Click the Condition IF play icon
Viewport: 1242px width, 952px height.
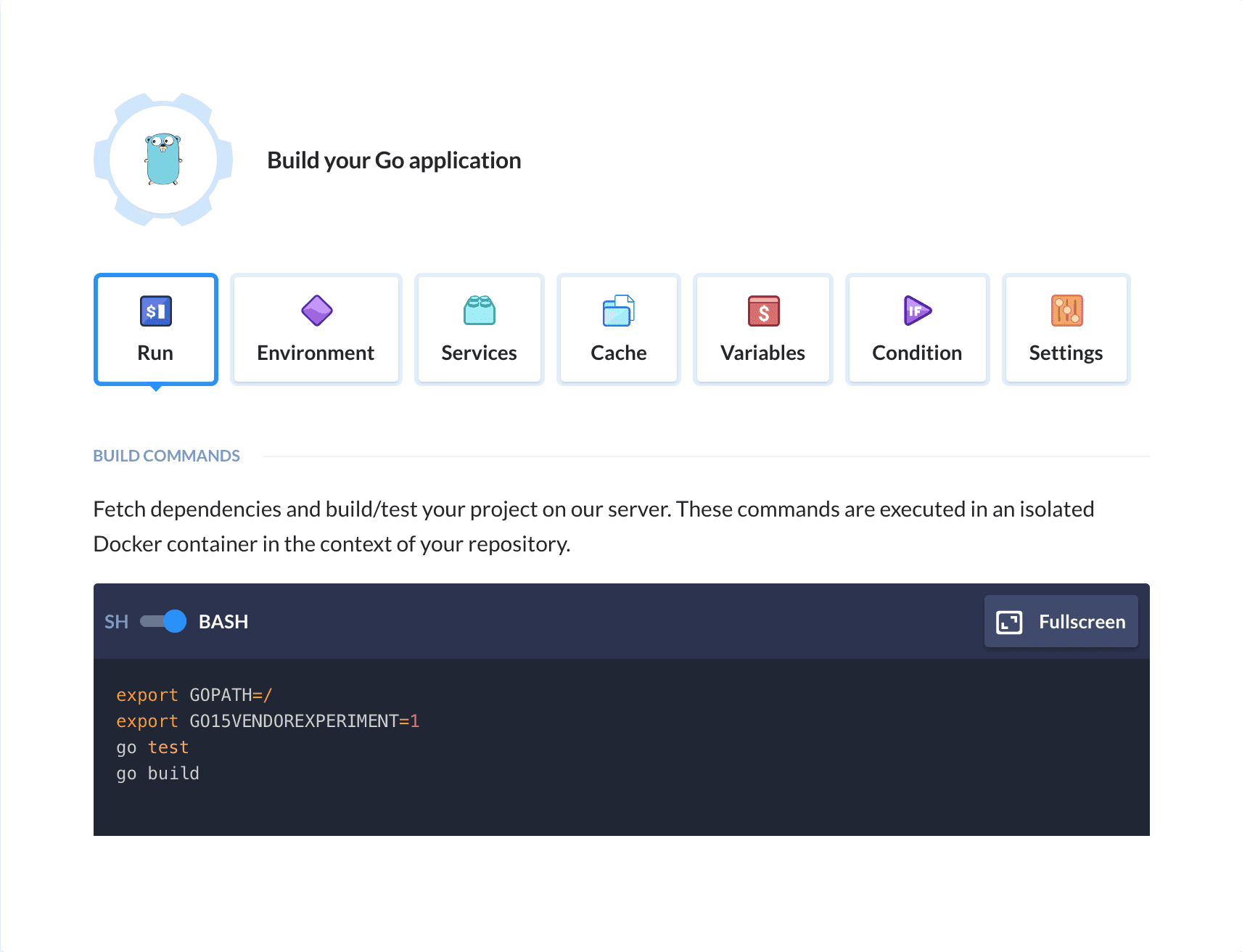pos(916,311)
